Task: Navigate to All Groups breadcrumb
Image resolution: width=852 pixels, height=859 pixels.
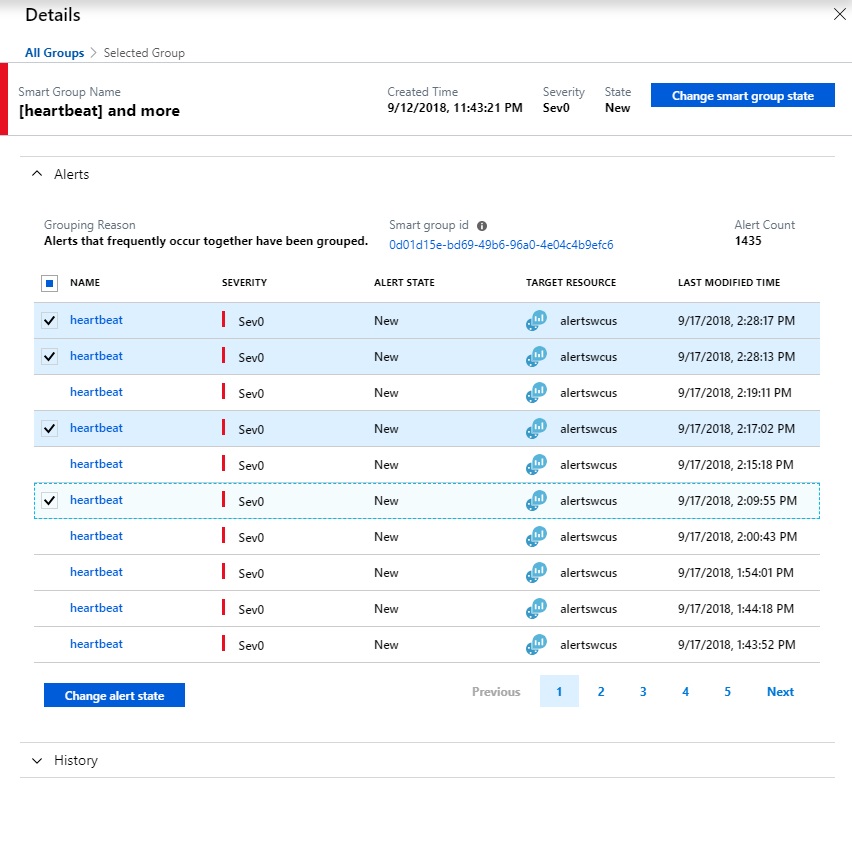Action: (x=54, y=53)
